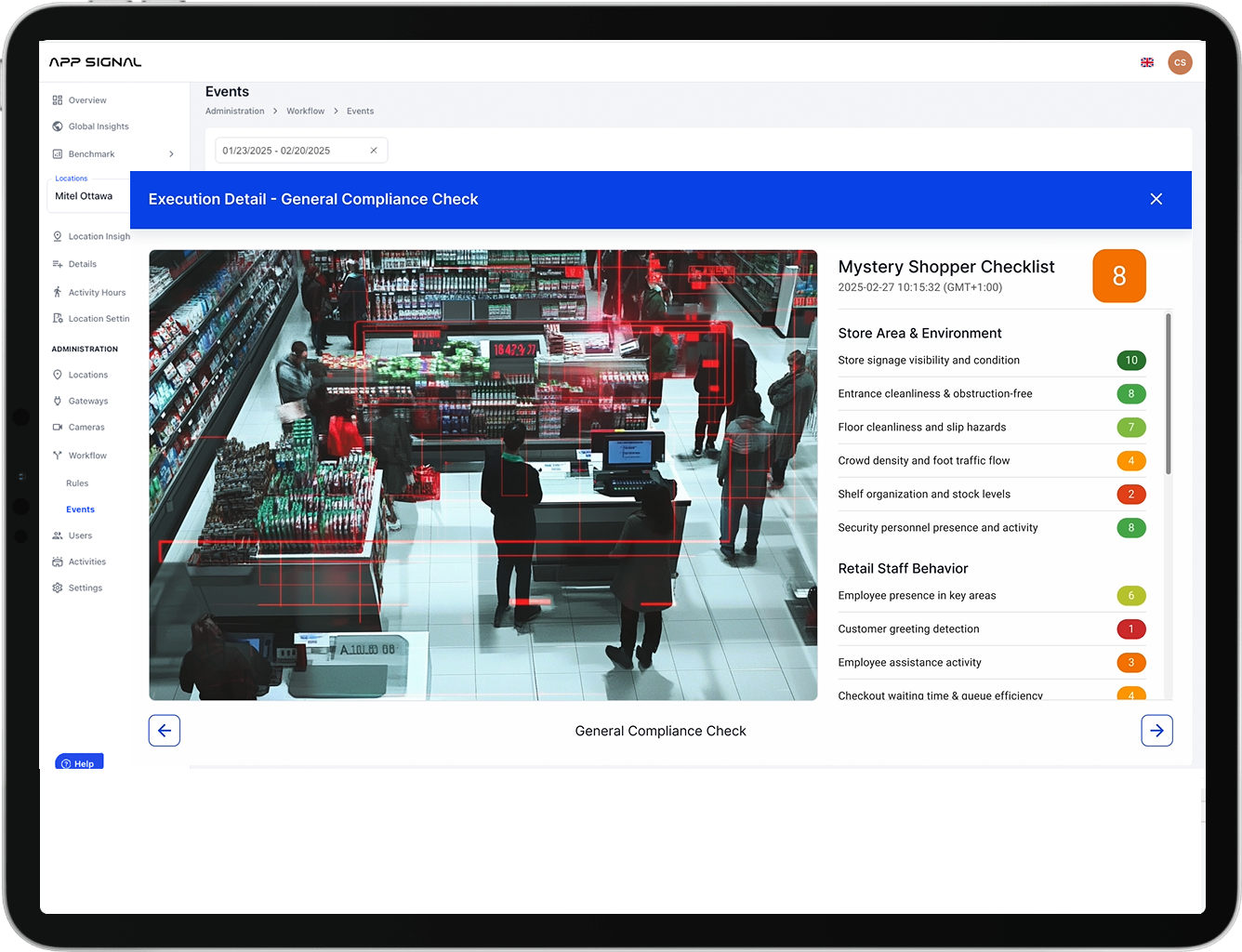Click the Overview grid icon in sidebar

pos(58,100)
